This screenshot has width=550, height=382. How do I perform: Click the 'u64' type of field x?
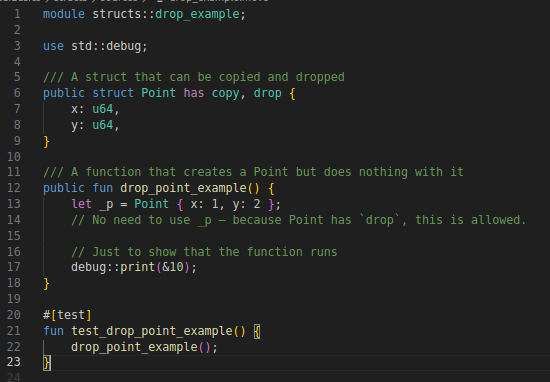[x=102, y=109]
